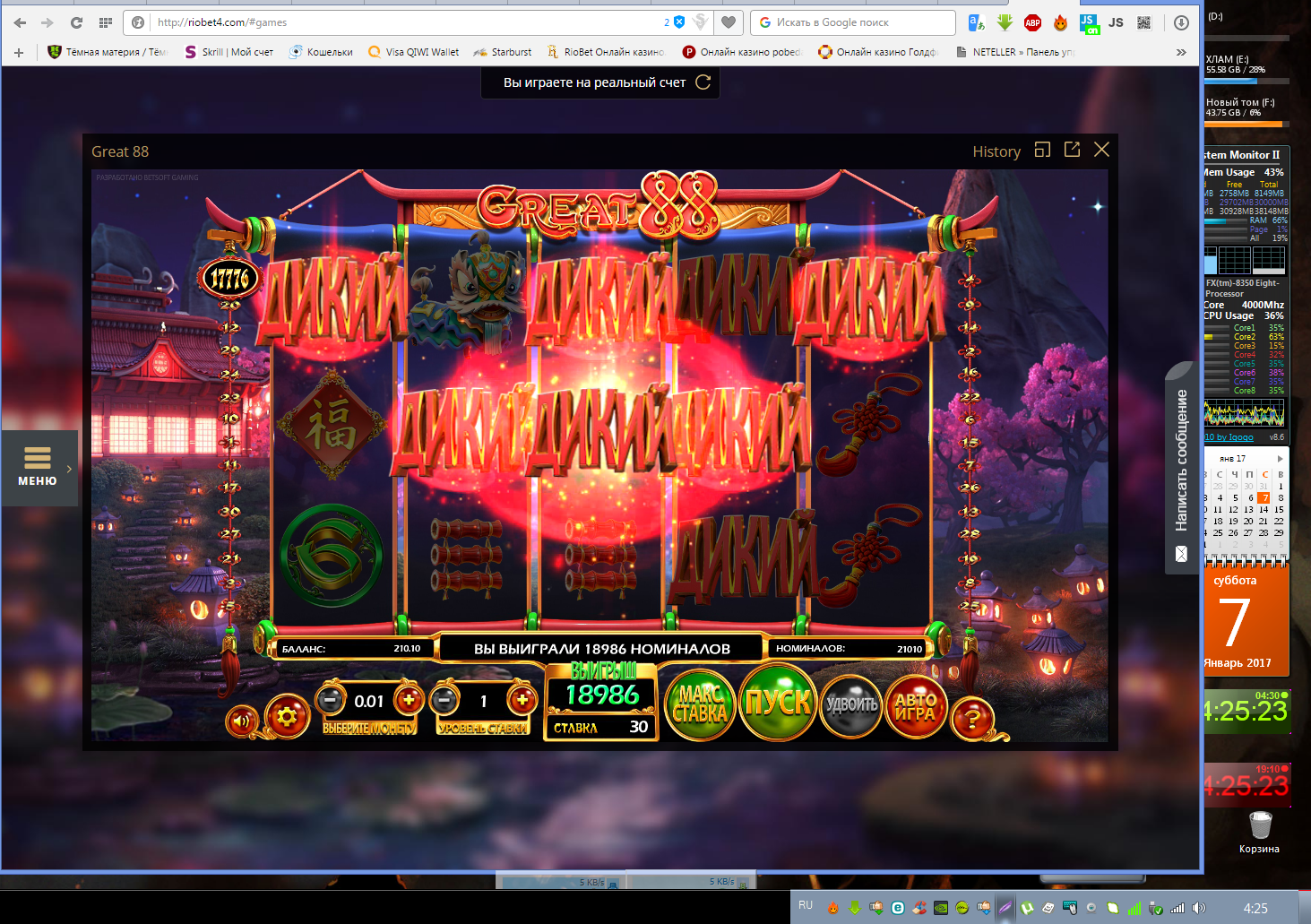This screenshot has height=924, width=1311.
Task: Open game settings gear icon
Action: tap(287, 717)
